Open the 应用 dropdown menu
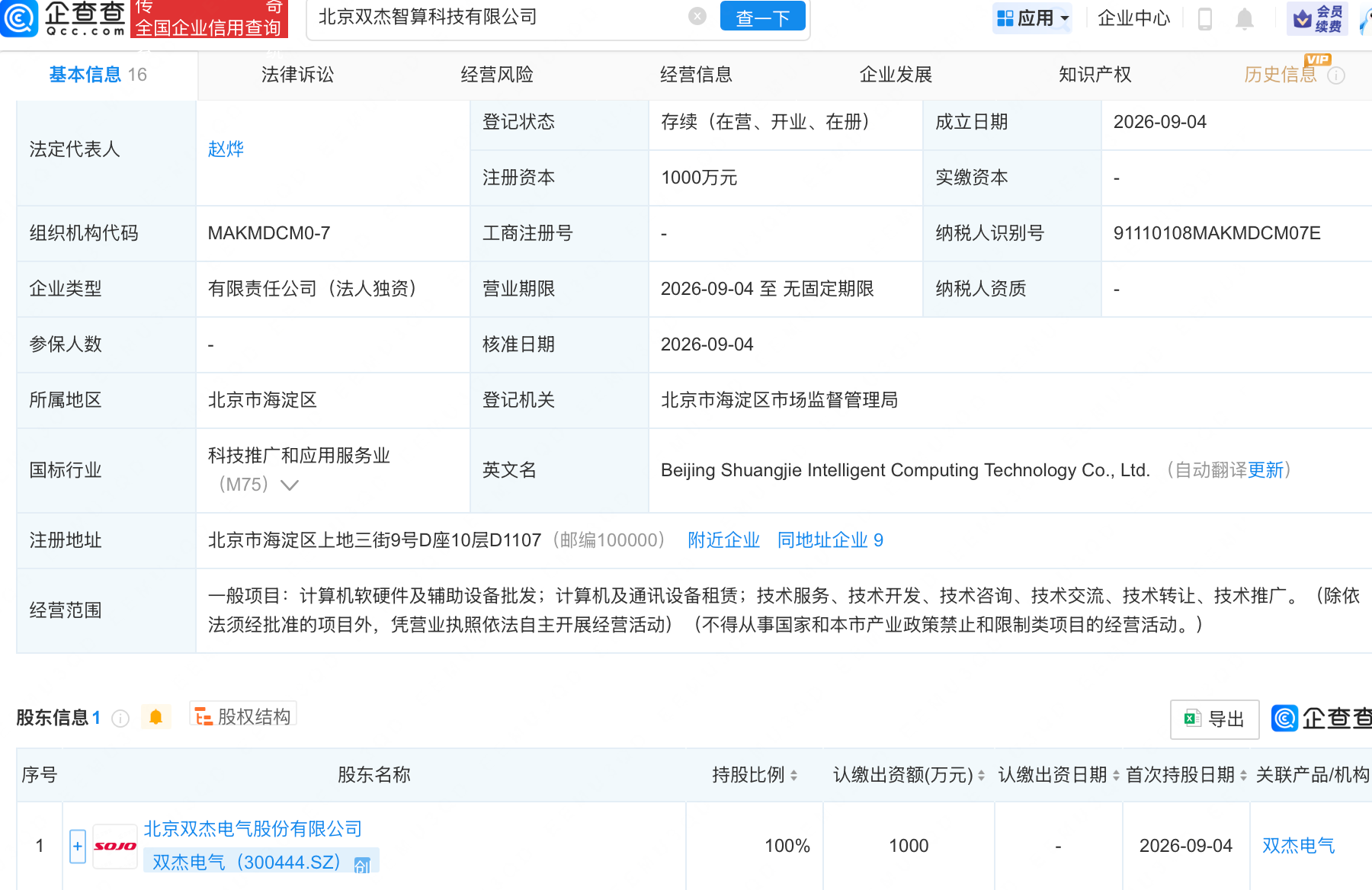The width and height of the screenshot is (1372, 890). pos(1033,18)
